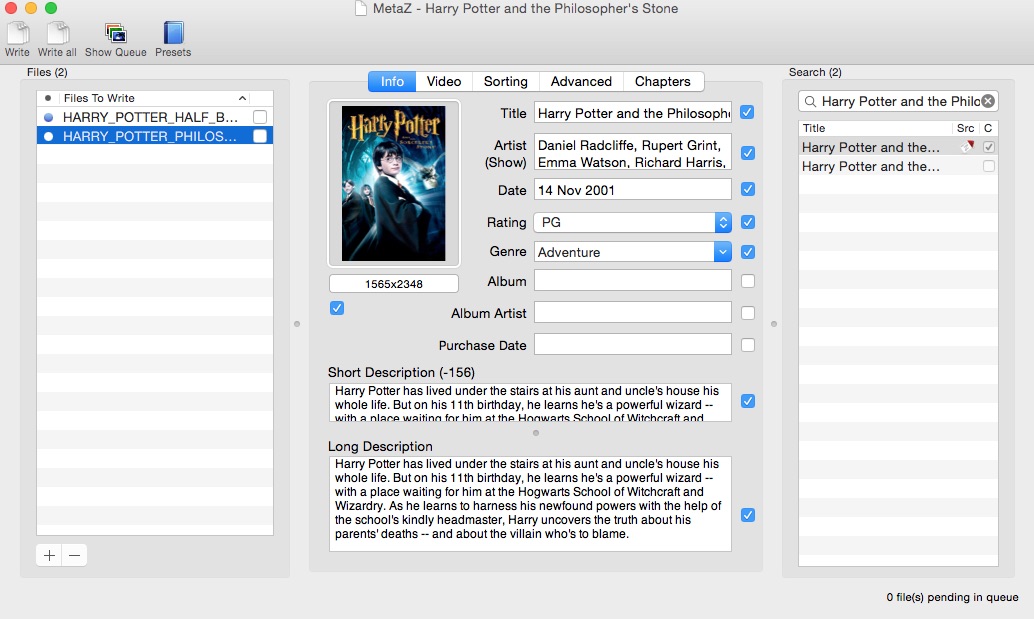Click the magnifier icon in search field

[810, 102]
